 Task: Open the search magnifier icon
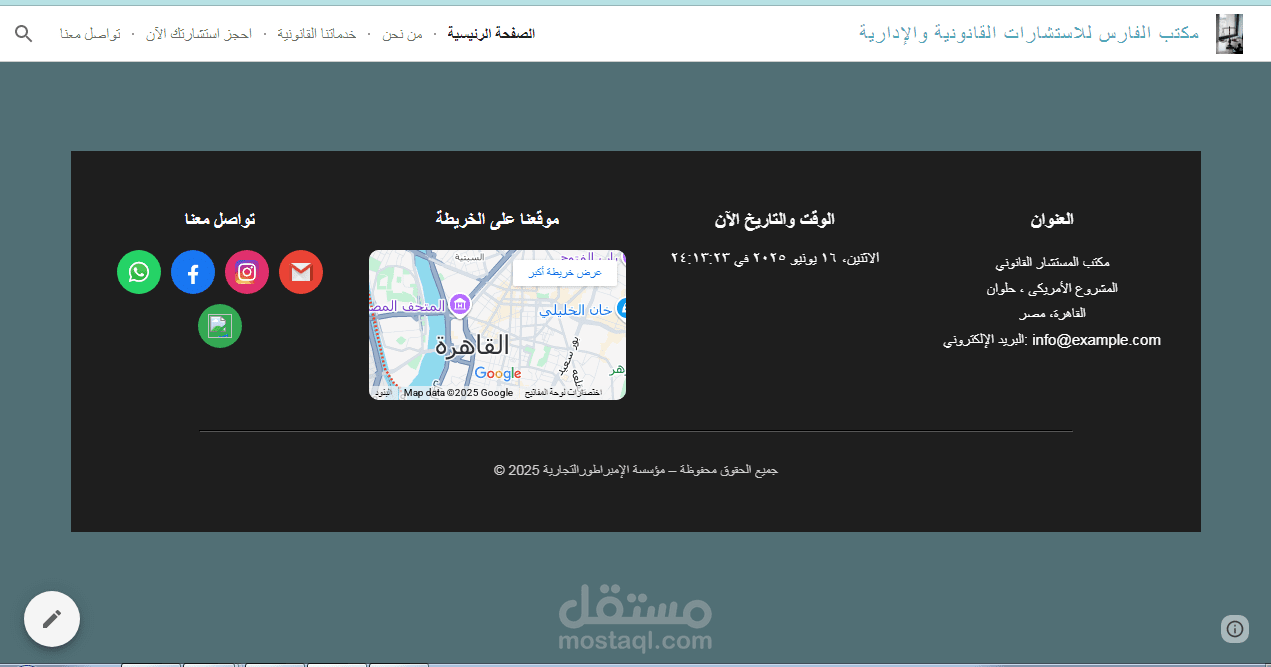click(x=24, y=34)
